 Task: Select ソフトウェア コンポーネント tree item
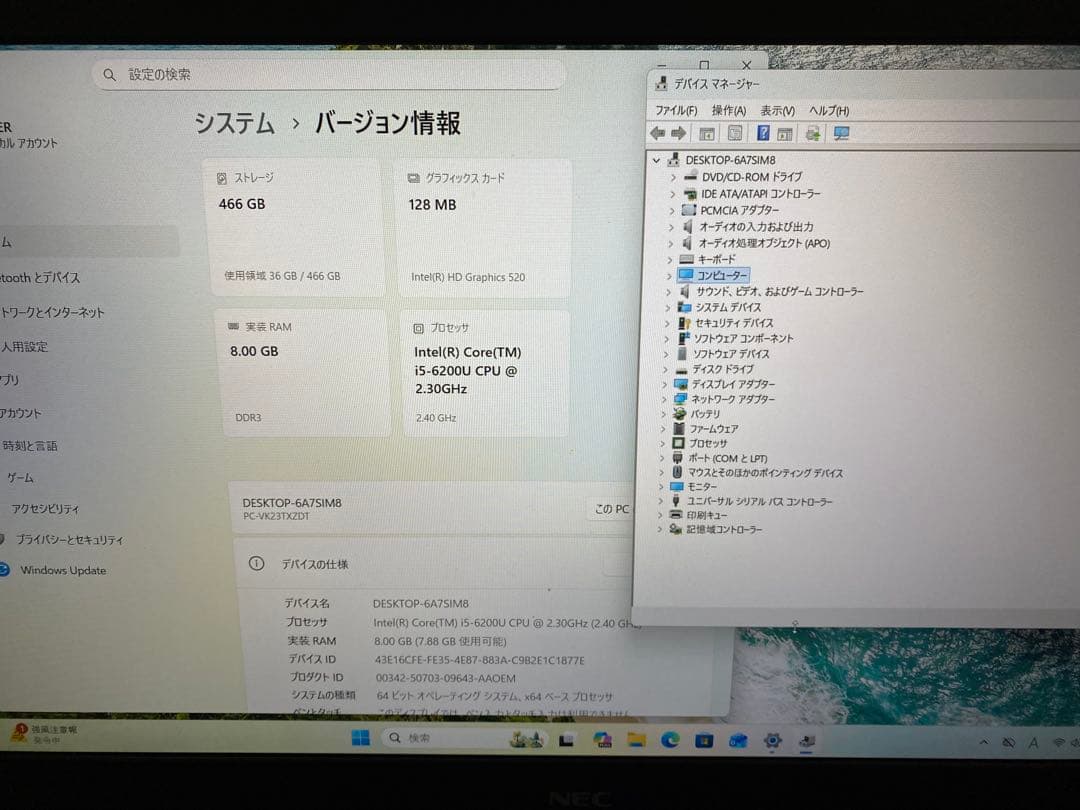tap(744, 339)
